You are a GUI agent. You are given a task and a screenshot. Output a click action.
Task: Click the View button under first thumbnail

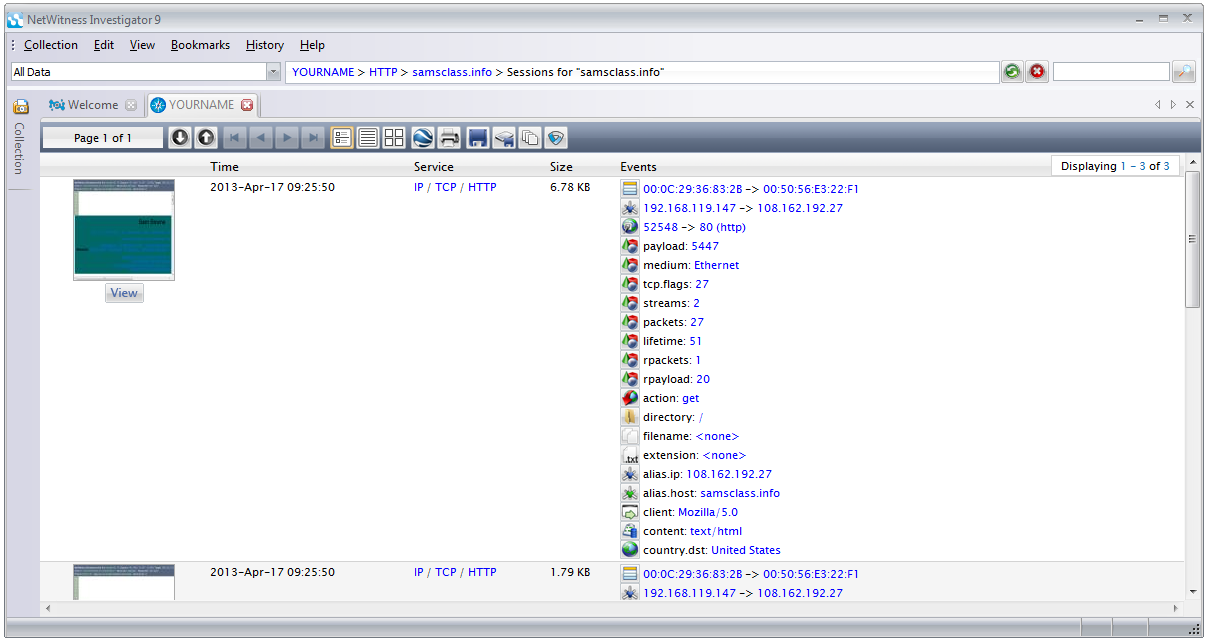[x=124, y=293]
